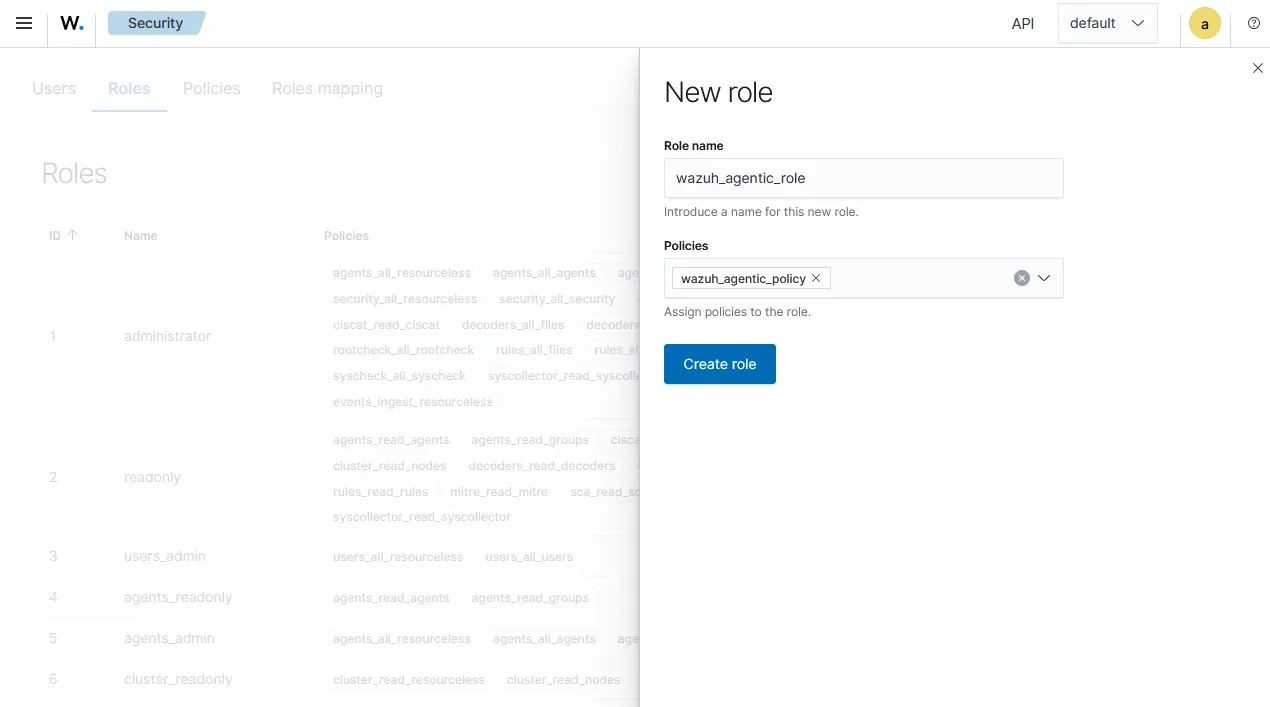The image size is (1270, 707).
Task: Expand the Policies combo box list
Action: pos(1044,278)
